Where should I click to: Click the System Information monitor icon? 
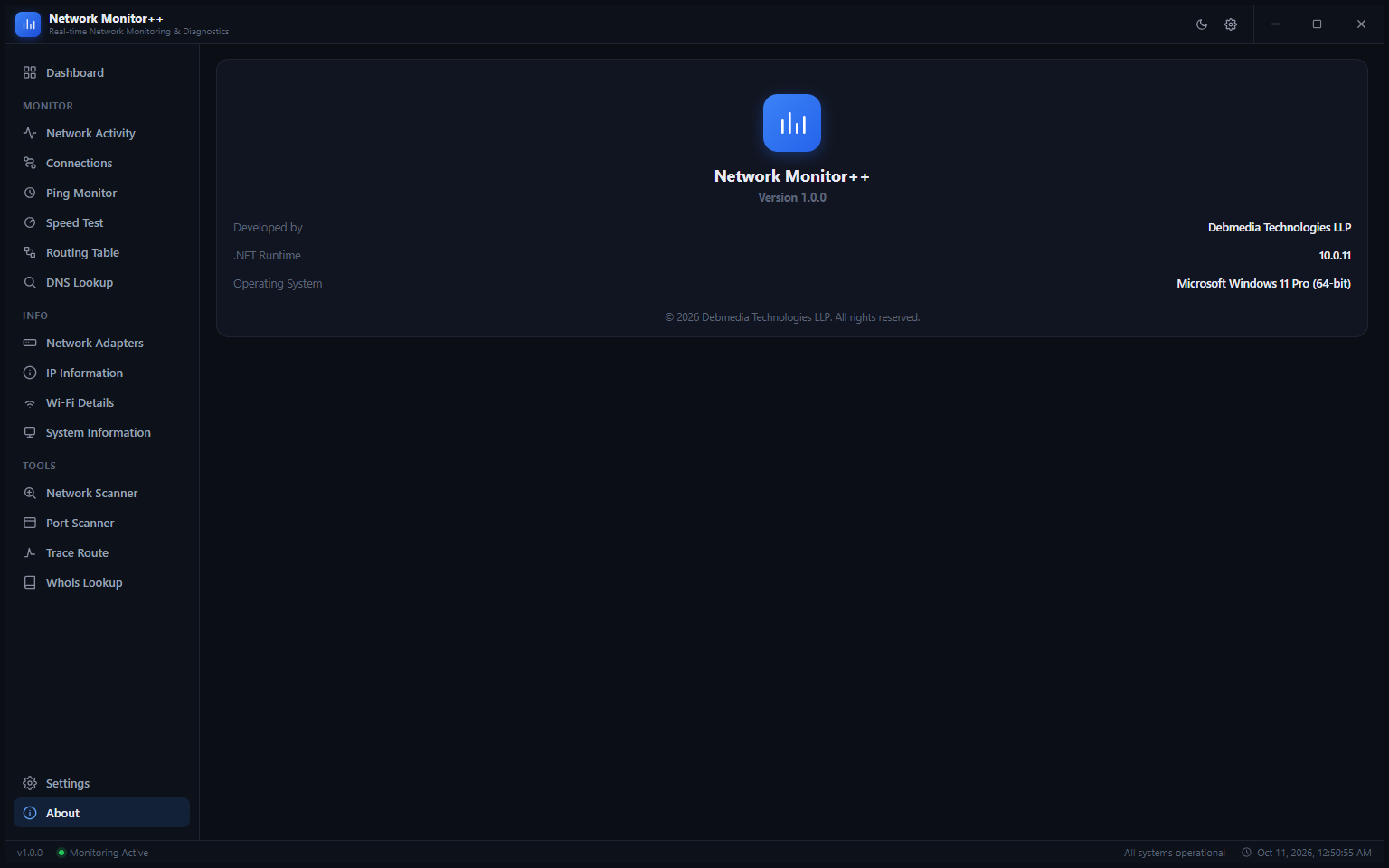pyautogui.click(x=30, y=432)
